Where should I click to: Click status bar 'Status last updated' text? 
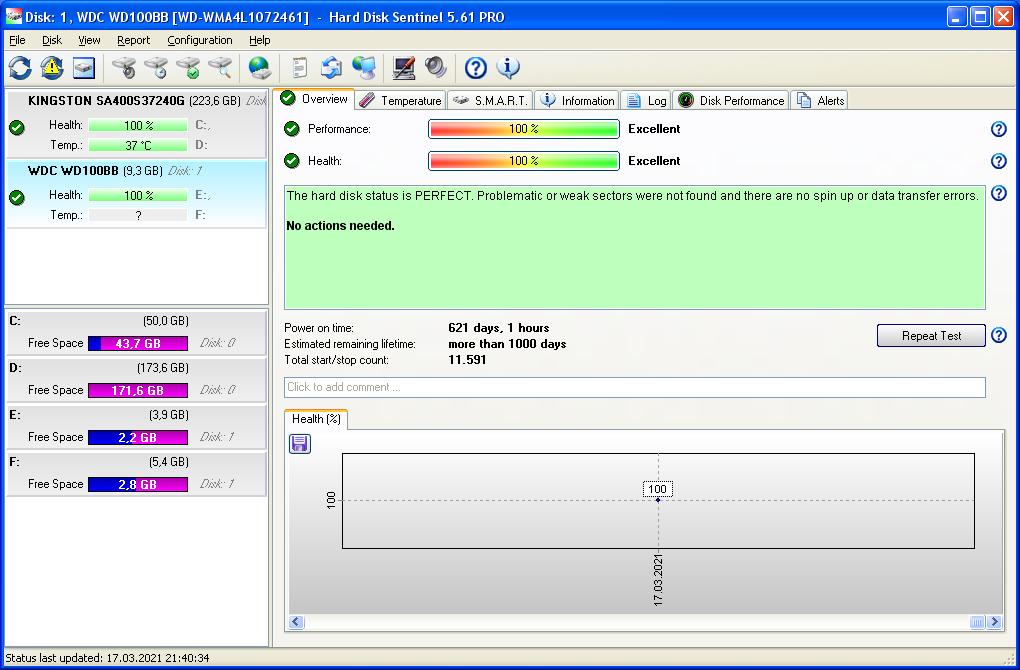coord(107,658)
